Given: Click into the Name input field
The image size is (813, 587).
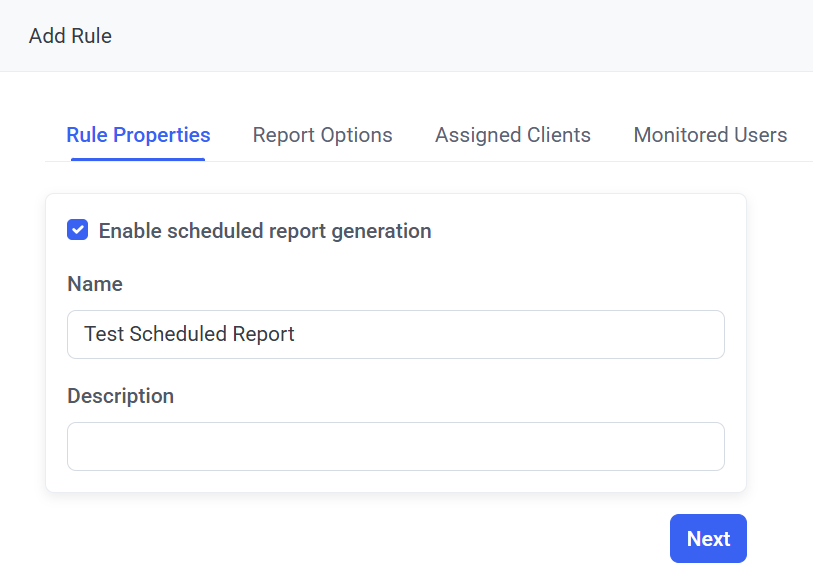Looking at the screenshot, I should pos(500,334).
